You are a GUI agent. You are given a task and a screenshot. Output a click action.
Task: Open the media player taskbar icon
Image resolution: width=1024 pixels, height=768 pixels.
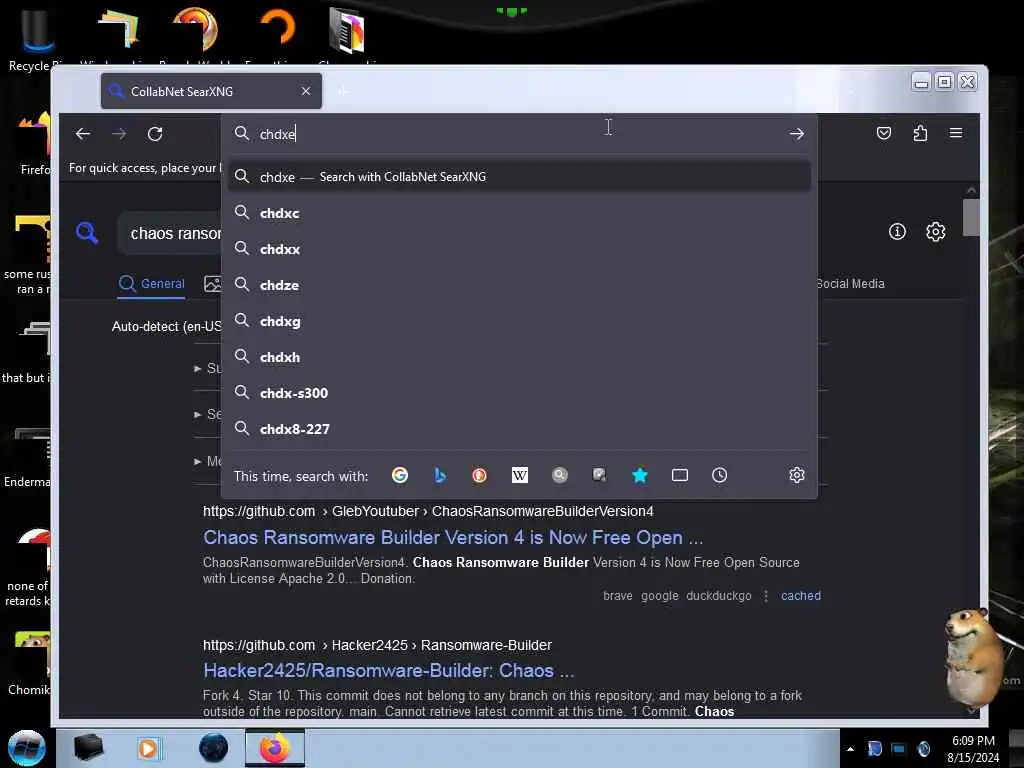tap(148, 748)
